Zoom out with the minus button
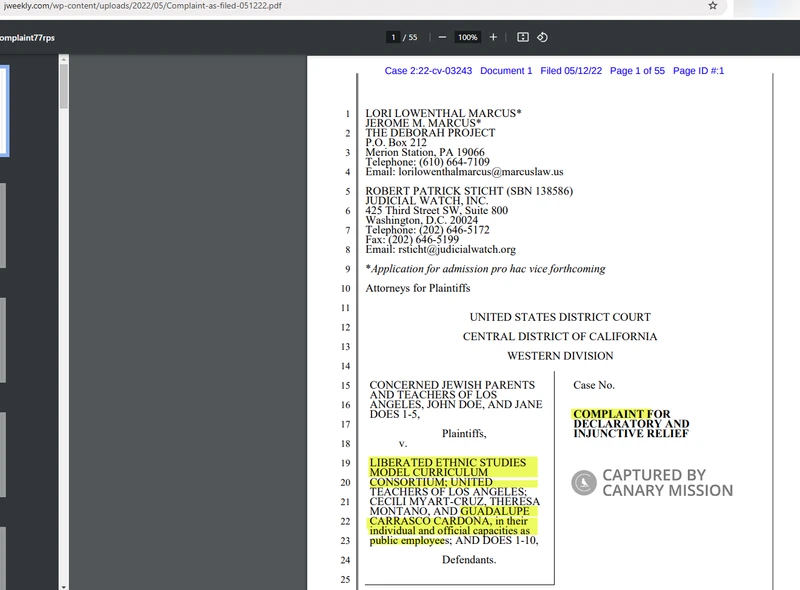Screen dimensions: 800x590 click(442, 37)
